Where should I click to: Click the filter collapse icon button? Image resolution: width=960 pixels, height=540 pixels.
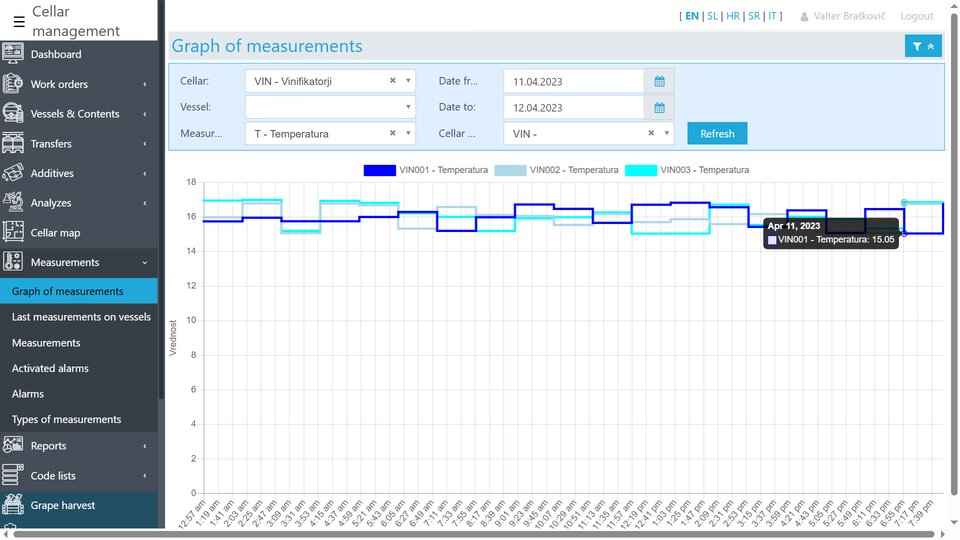(x=922, y=46)
